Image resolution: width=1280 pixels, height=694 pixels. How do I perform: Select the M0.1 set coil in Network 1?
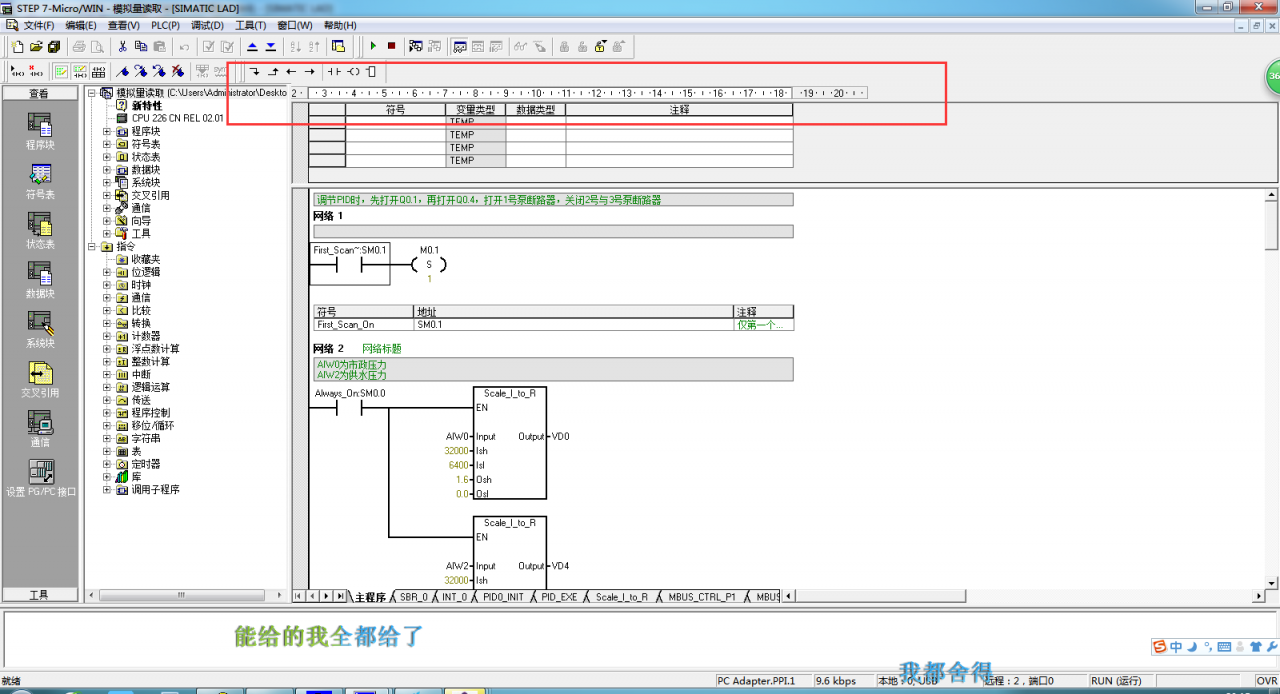pyautogui.click(x=429, y=264)
